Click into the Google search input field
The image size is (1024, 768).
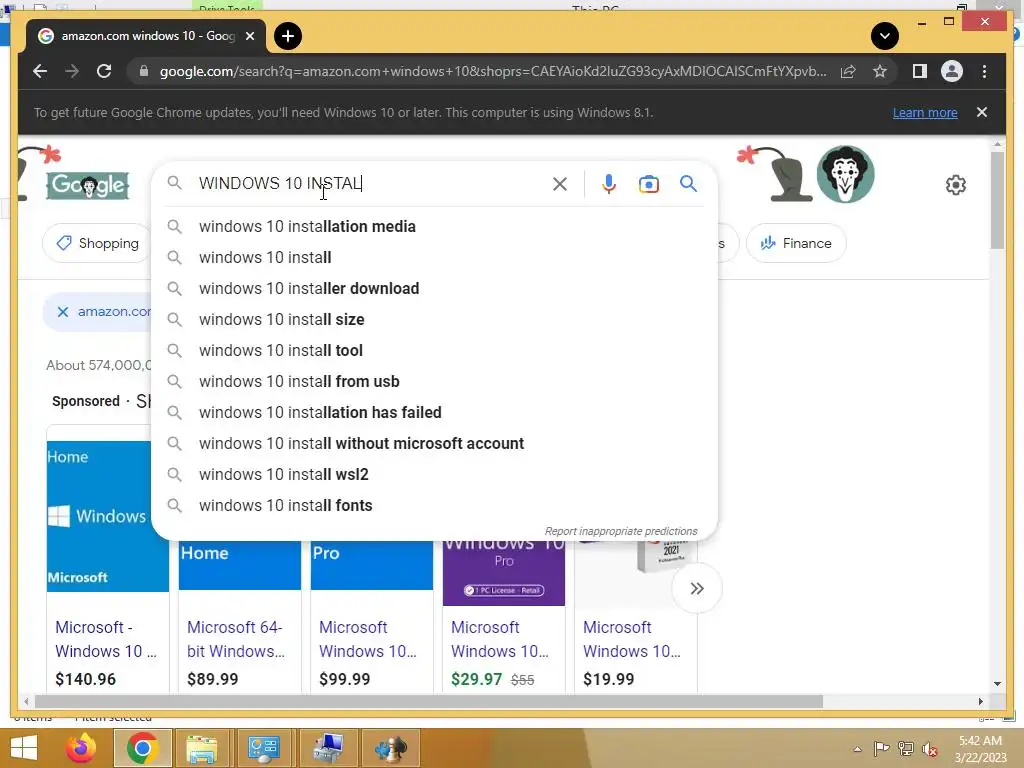point(369,184)
